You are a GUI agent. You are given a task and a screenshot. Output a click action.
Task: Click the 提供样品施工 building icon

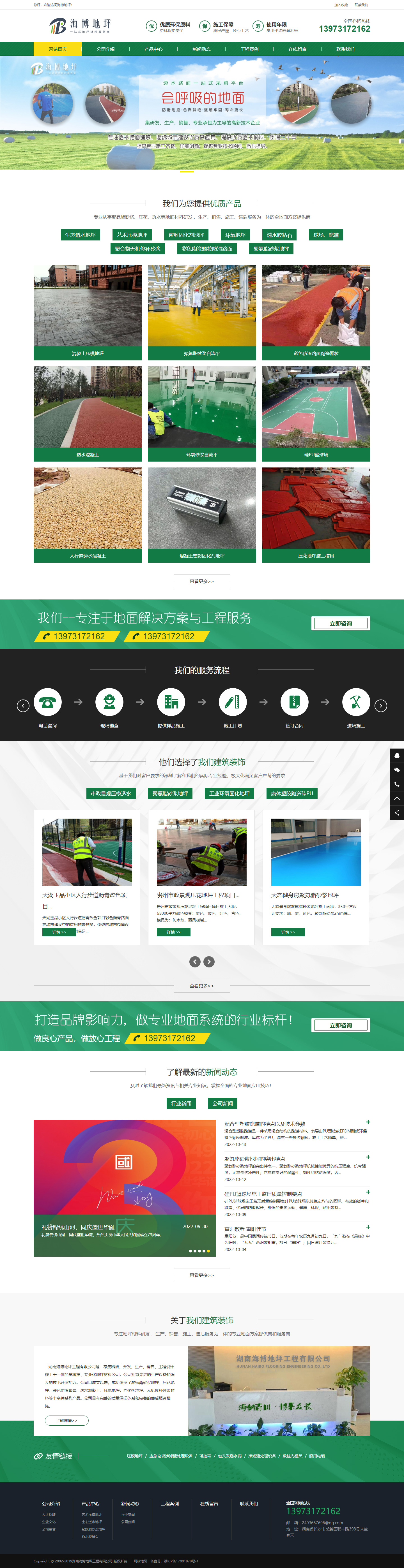pyautogui.click(x=171, y=702)
